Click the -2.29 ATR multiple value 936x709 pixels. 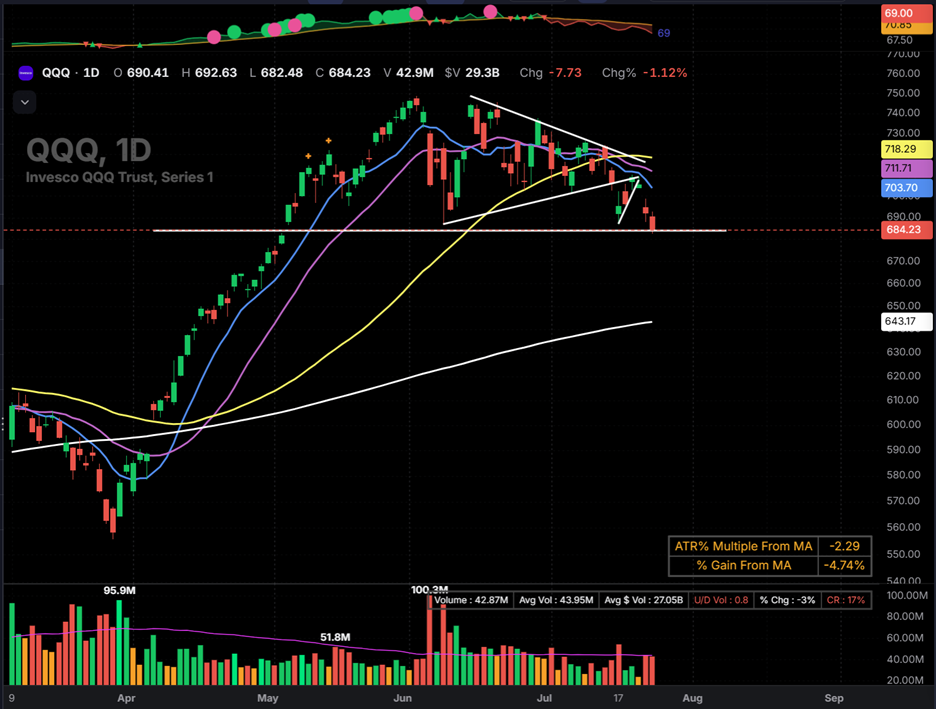(x=845, y=546)
